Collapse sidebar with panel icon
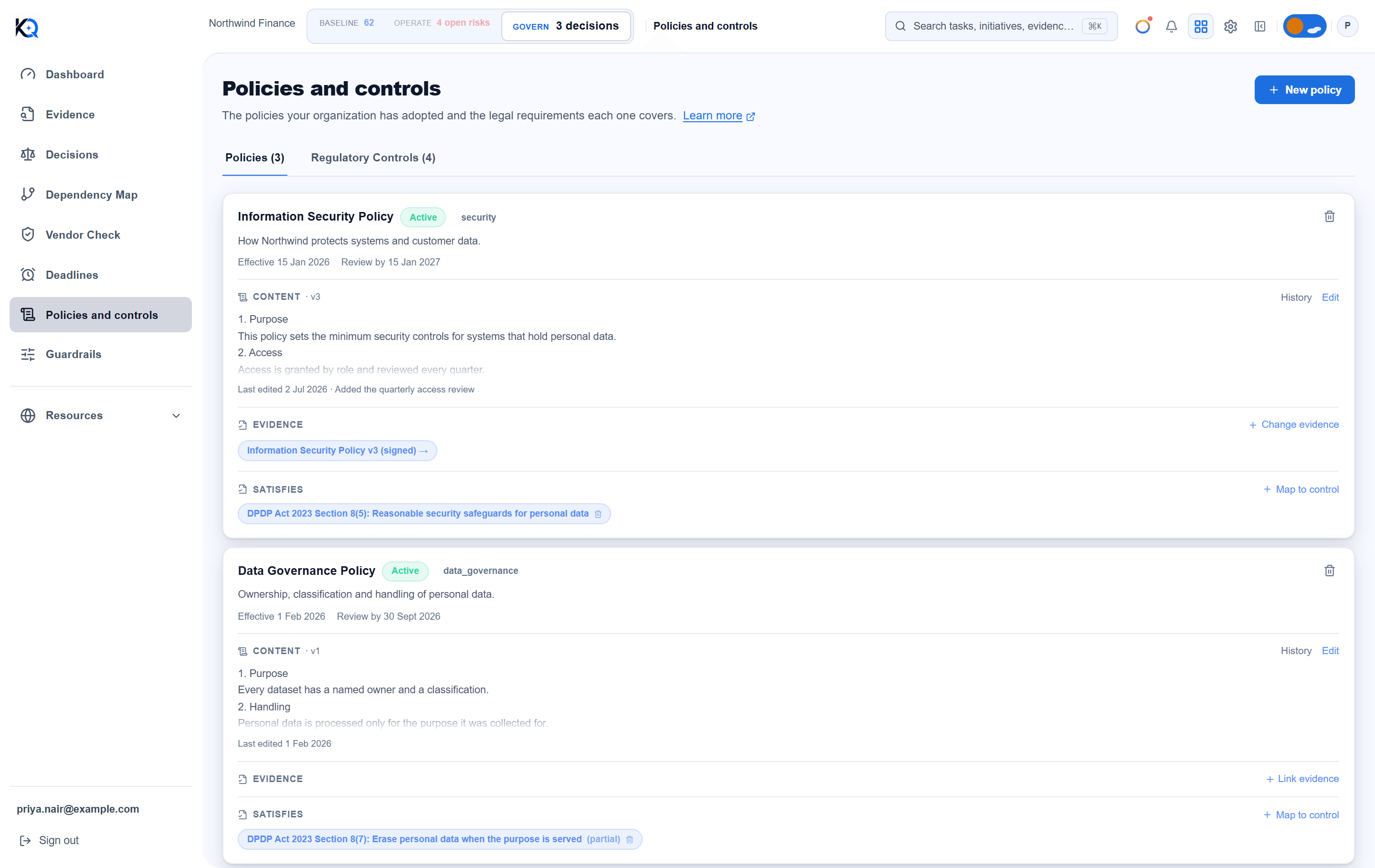The width and height of the screenshot is (1375, 868). [1259, 26]
